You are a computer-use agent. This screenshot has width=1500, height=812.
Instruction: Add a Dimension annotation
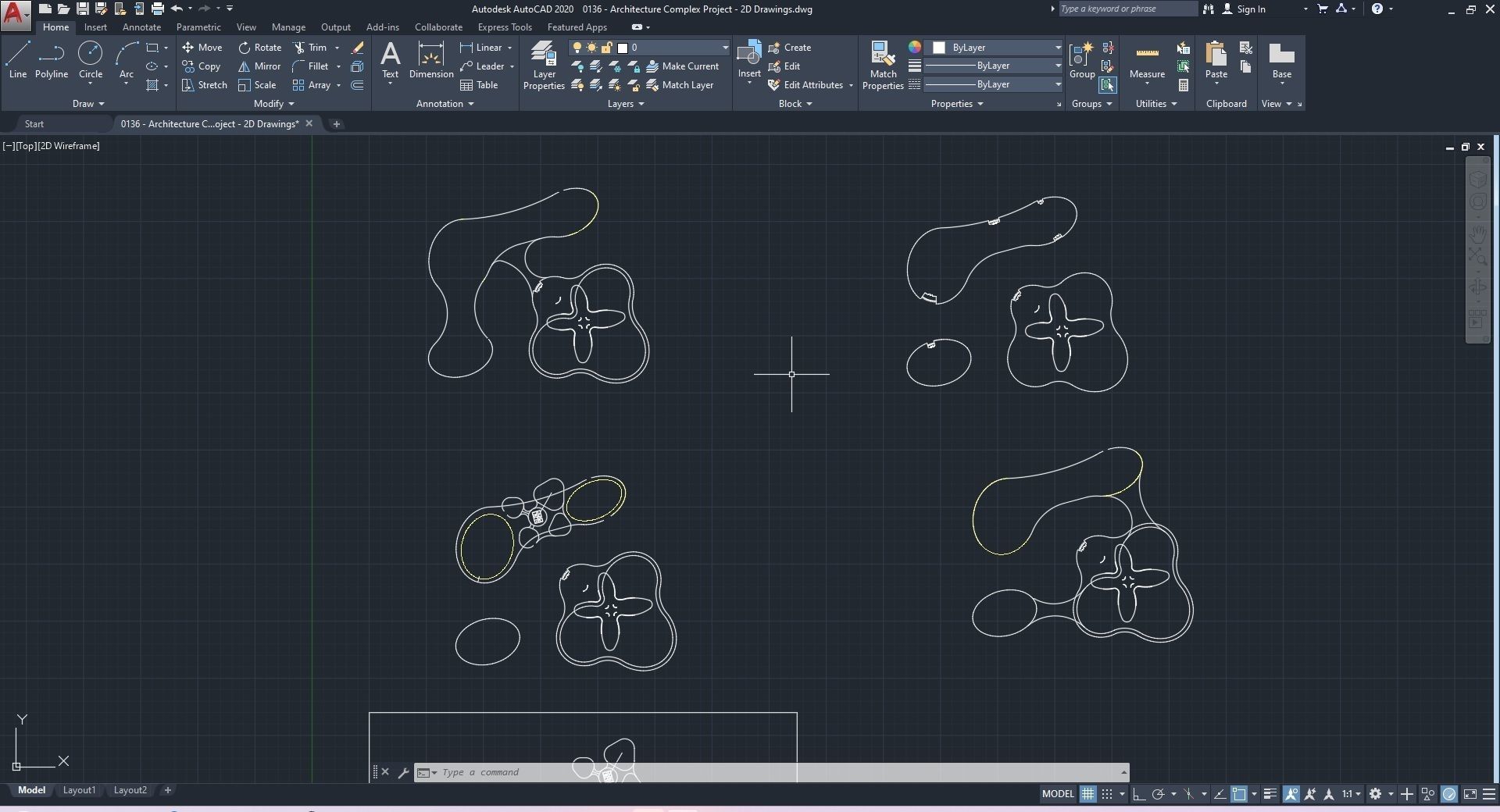(x=431, y=61)
